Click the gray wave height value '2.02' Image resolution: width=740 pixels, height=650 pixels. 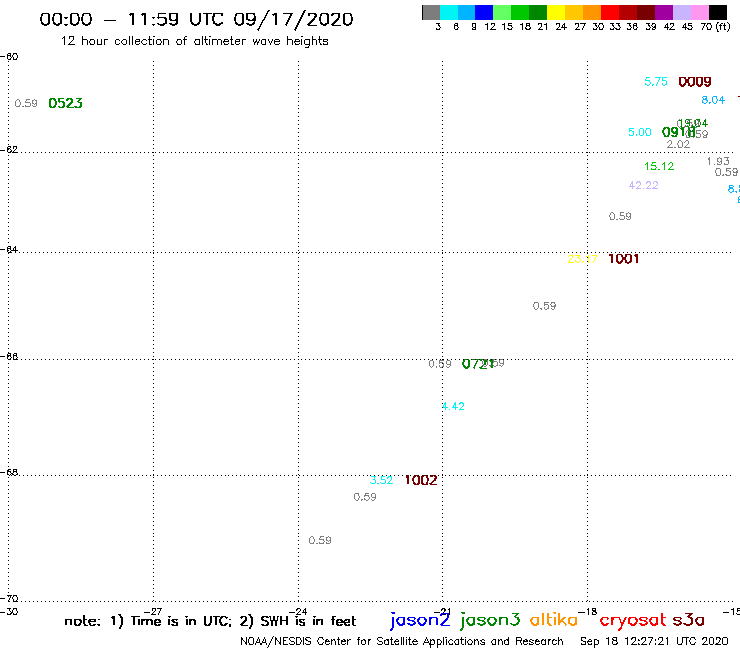pyautogui.click(x=678, y=144)
